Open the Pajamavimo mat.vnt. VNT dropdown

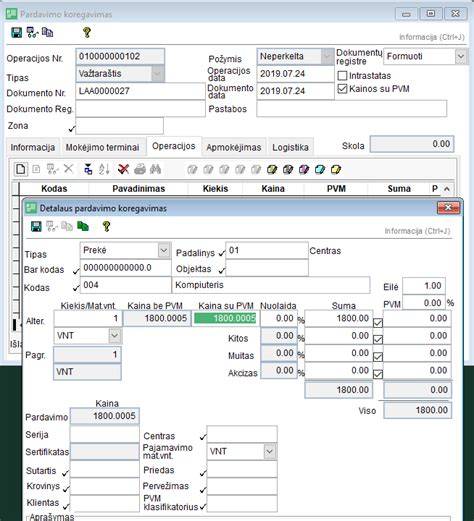coord(270,451)
